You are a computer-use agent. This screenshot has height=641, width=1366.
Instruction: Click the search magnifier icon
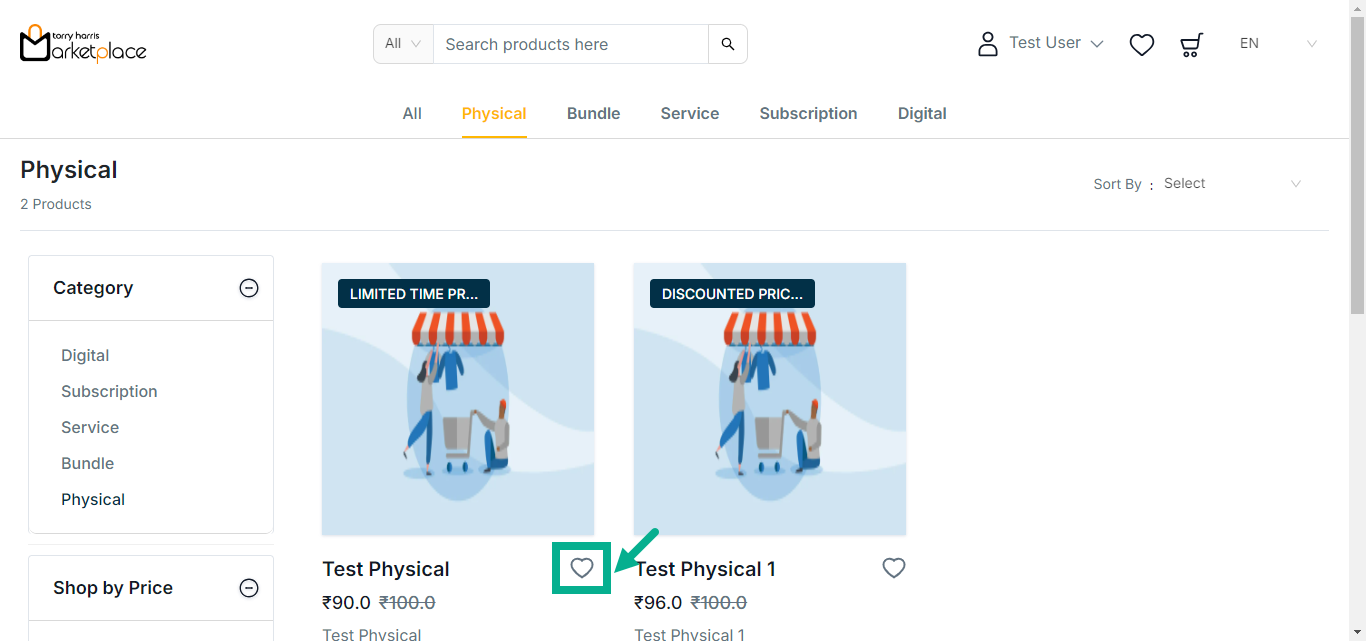728,44
